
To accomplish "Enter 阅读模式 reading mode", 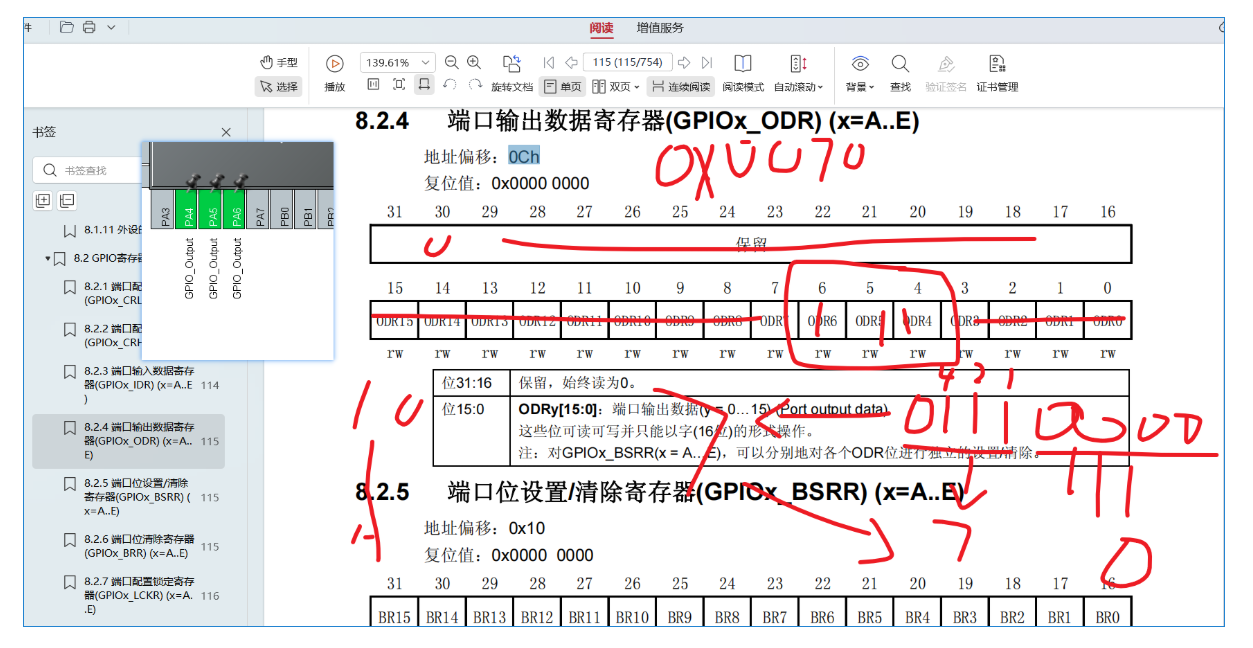I will tap(743, 73).
